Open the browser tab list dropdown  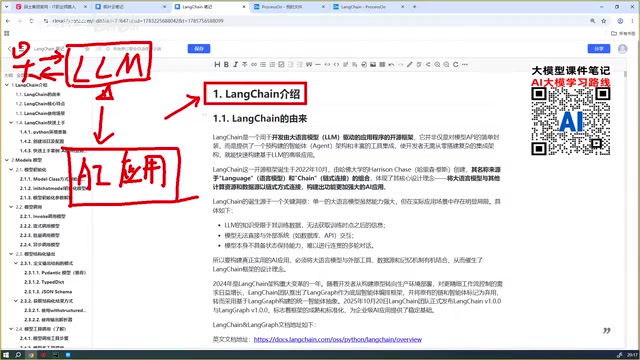[6, 7]
